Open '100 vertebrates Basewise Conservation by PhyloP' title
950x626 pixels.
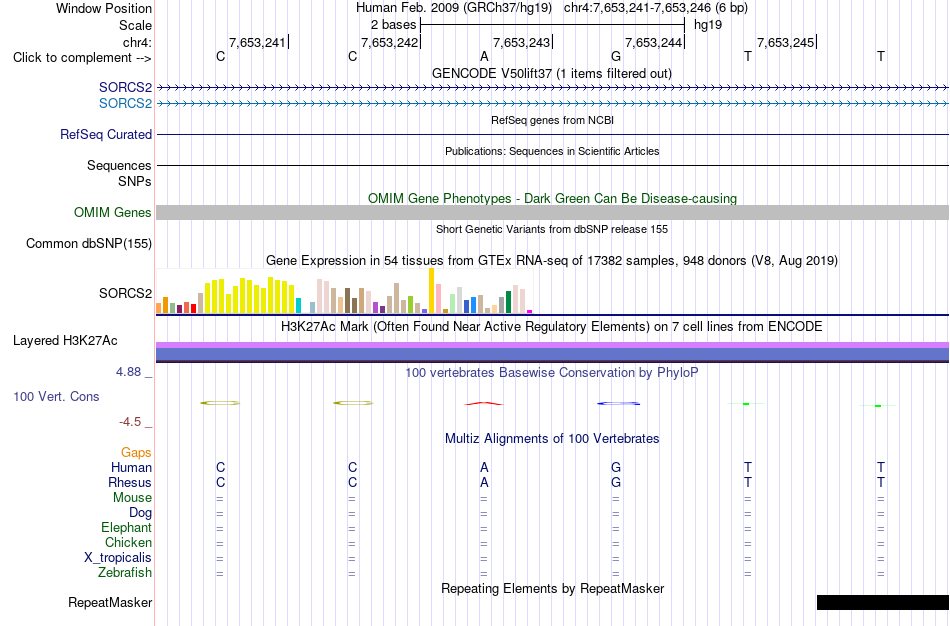click(552, 373)
